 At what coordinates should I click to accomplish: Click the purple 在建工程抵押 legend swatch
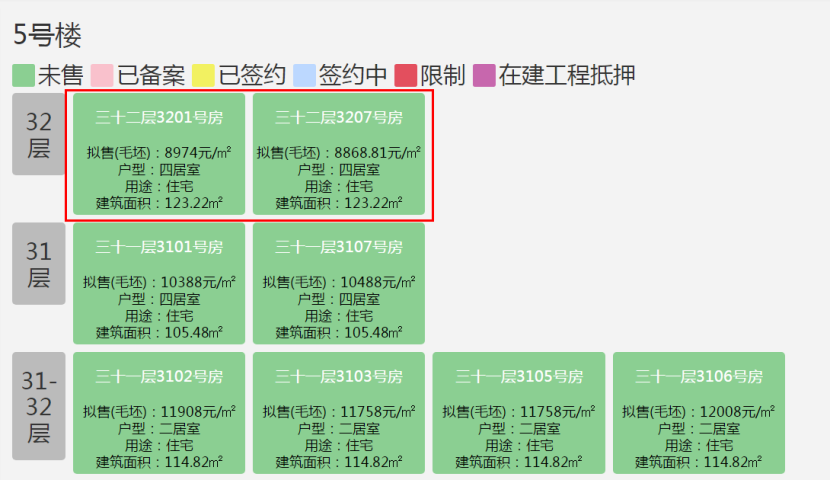[484, 75]
